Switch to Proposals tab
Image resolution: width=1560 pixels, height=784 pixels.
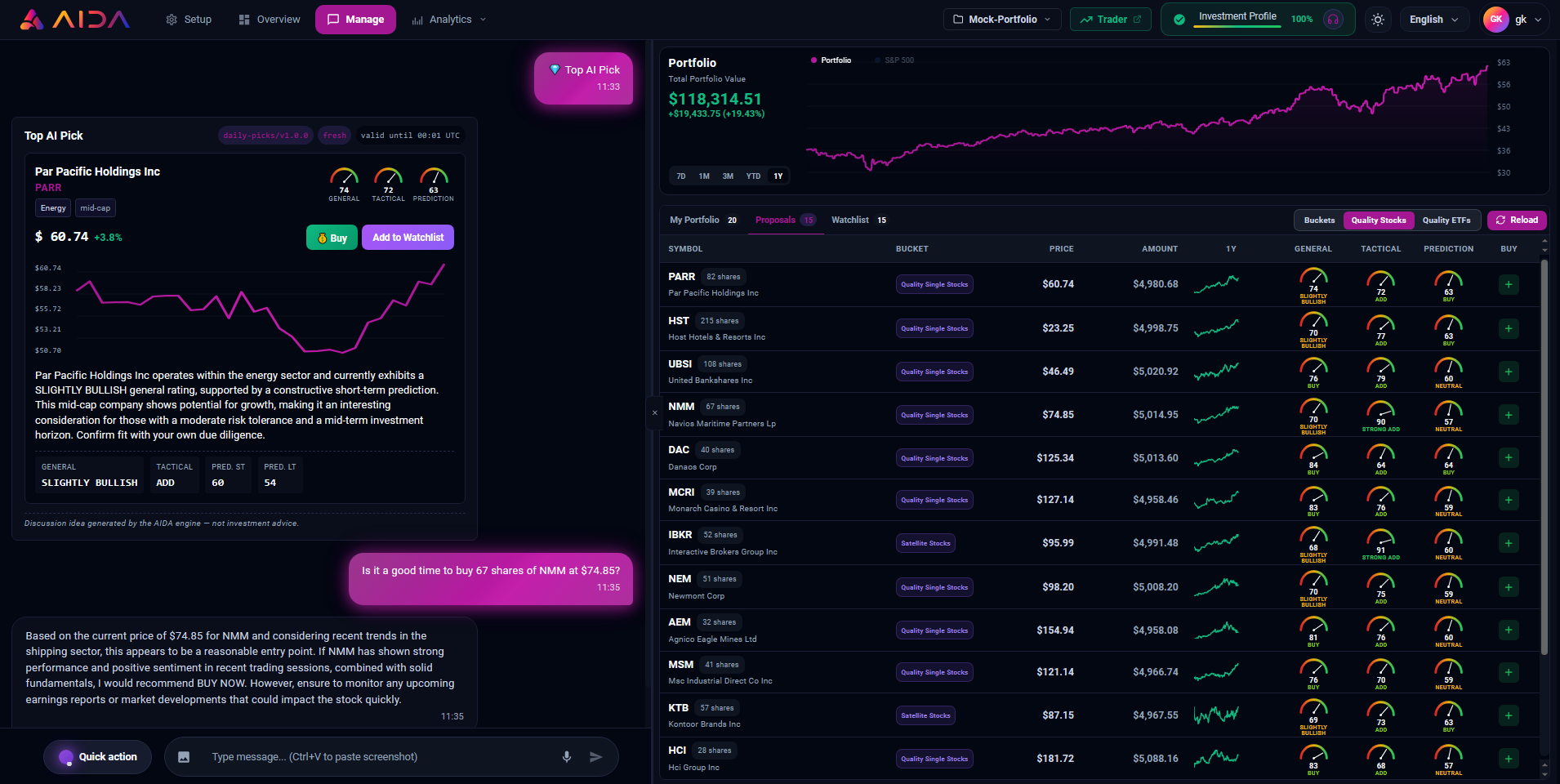(x=785, y=220)
